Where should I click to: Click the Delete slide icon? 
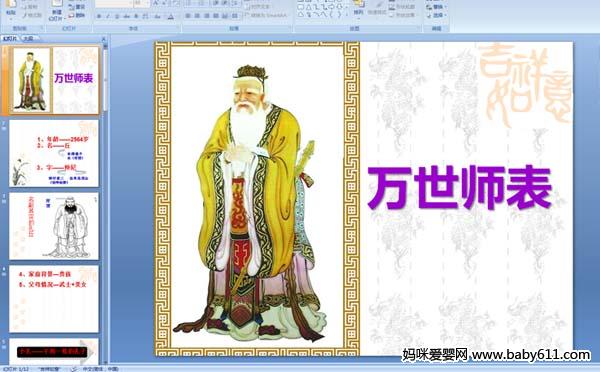click(77, 15)
